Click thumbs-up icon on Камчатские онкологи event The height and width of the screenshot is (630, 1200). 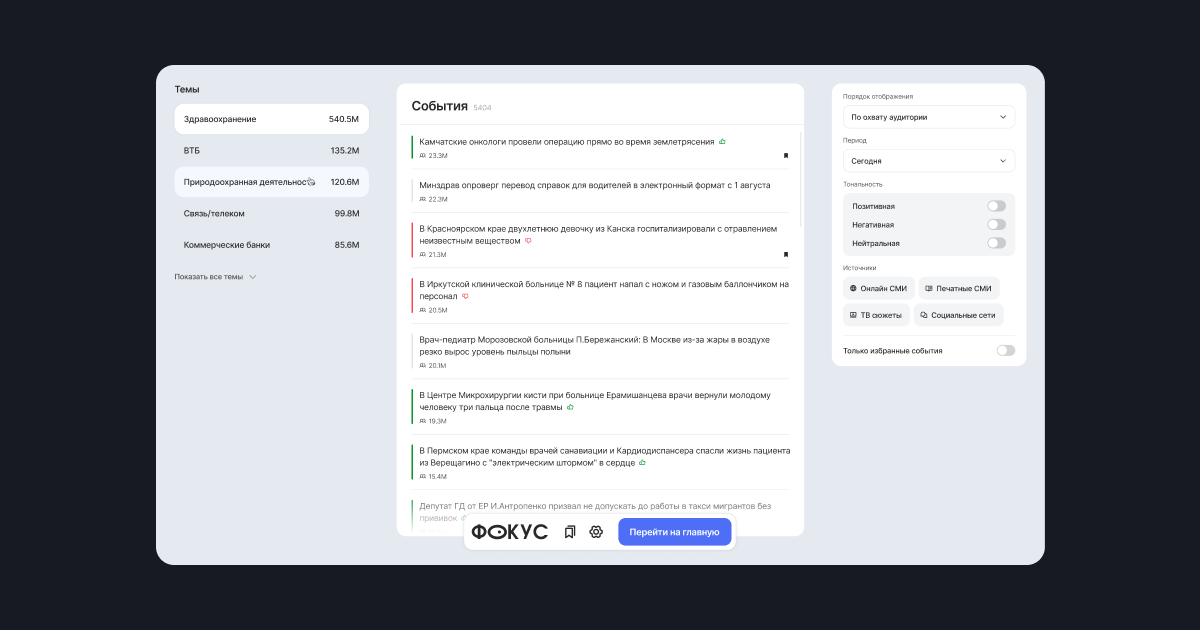722,142
